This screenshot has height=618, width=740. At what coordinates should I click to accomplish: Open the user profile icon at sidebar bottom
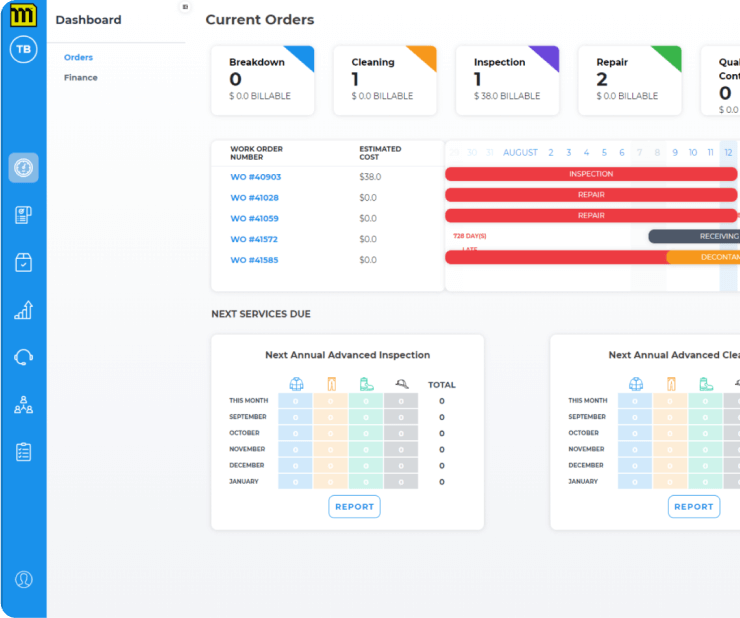click(x=24, y=579)
